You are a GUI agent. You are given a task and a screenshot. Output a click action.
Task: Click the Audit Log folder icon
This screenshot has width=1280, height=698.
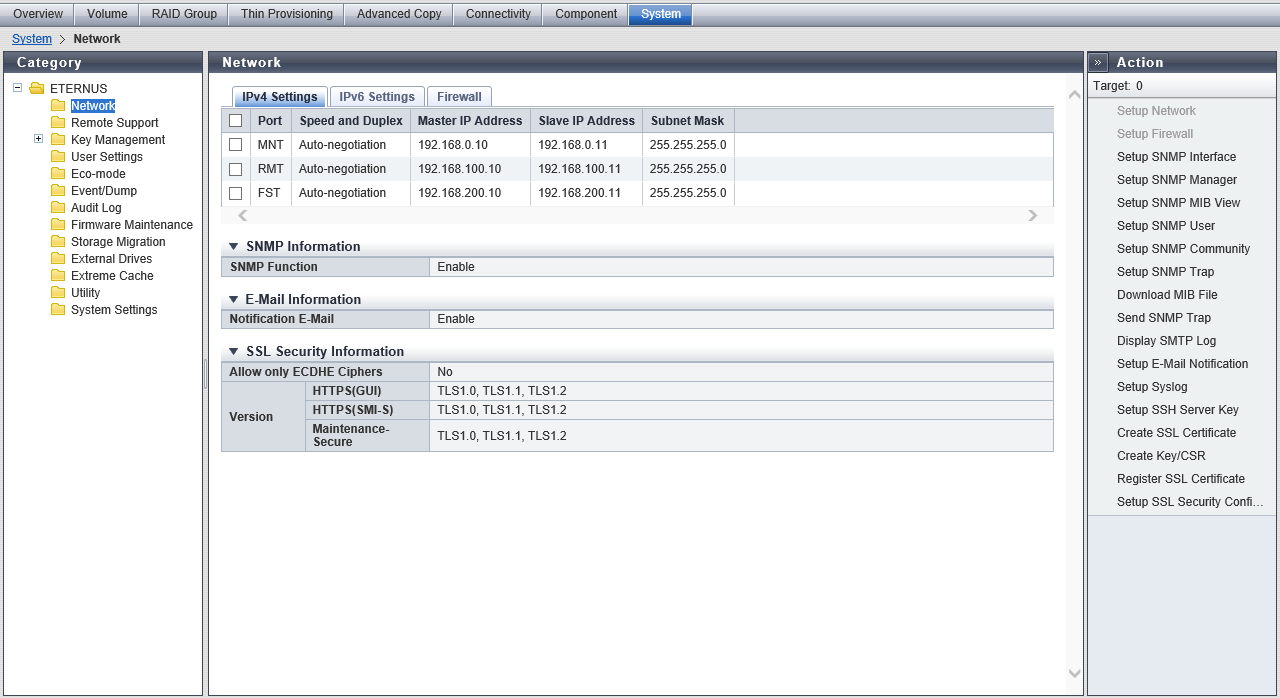[x=58, y=208]
